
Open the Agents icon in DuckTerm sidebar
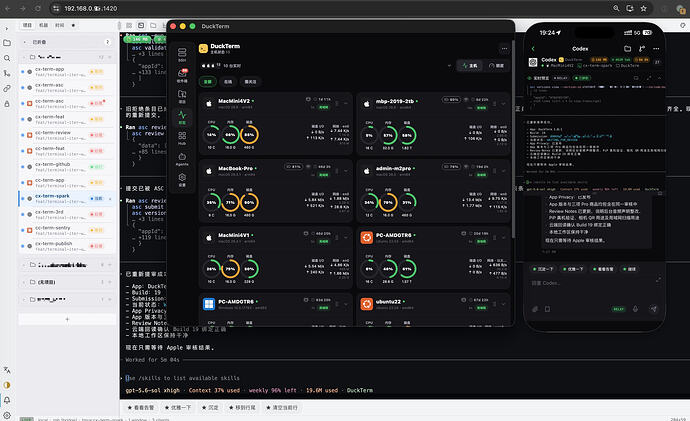tap(182, 157)
